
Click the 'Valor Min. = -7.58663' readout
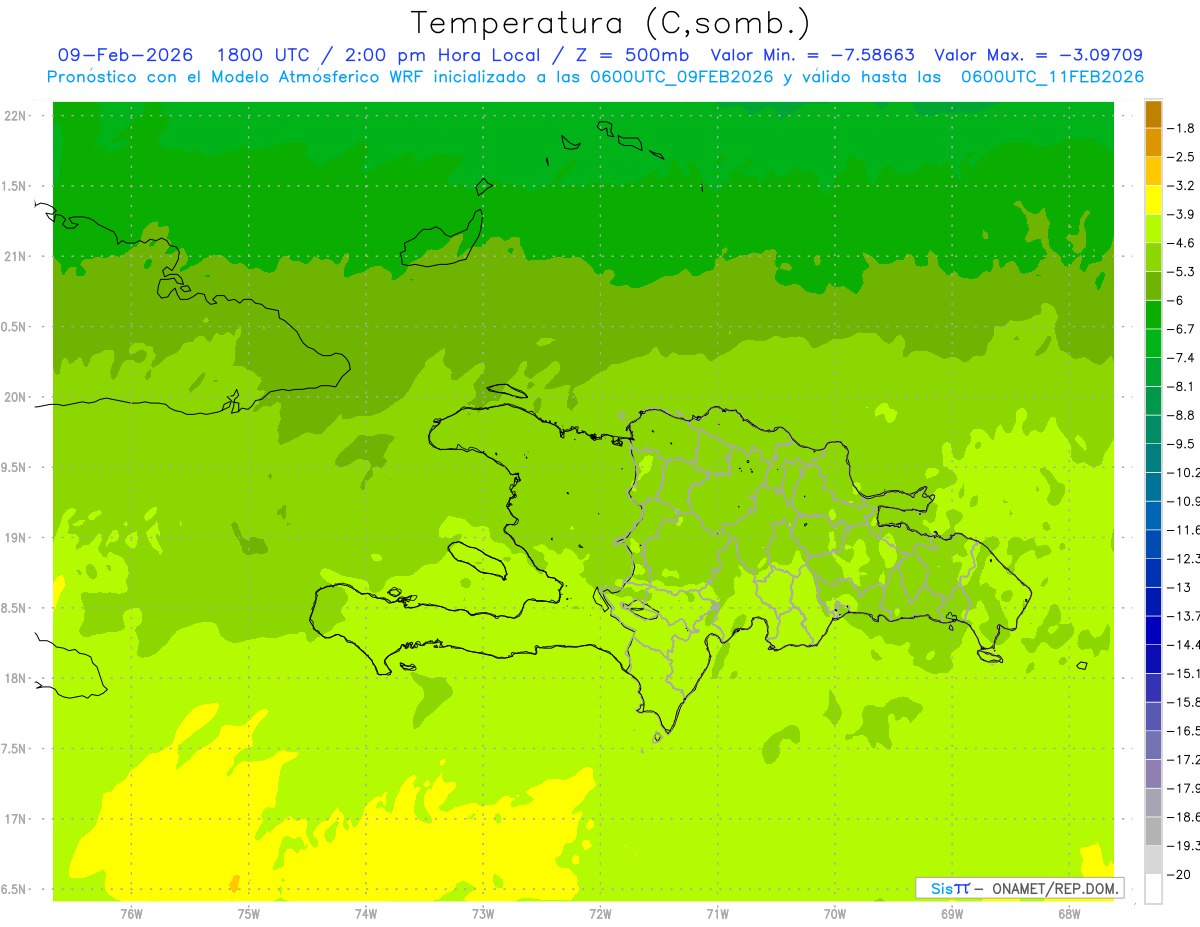click(812, 55)
